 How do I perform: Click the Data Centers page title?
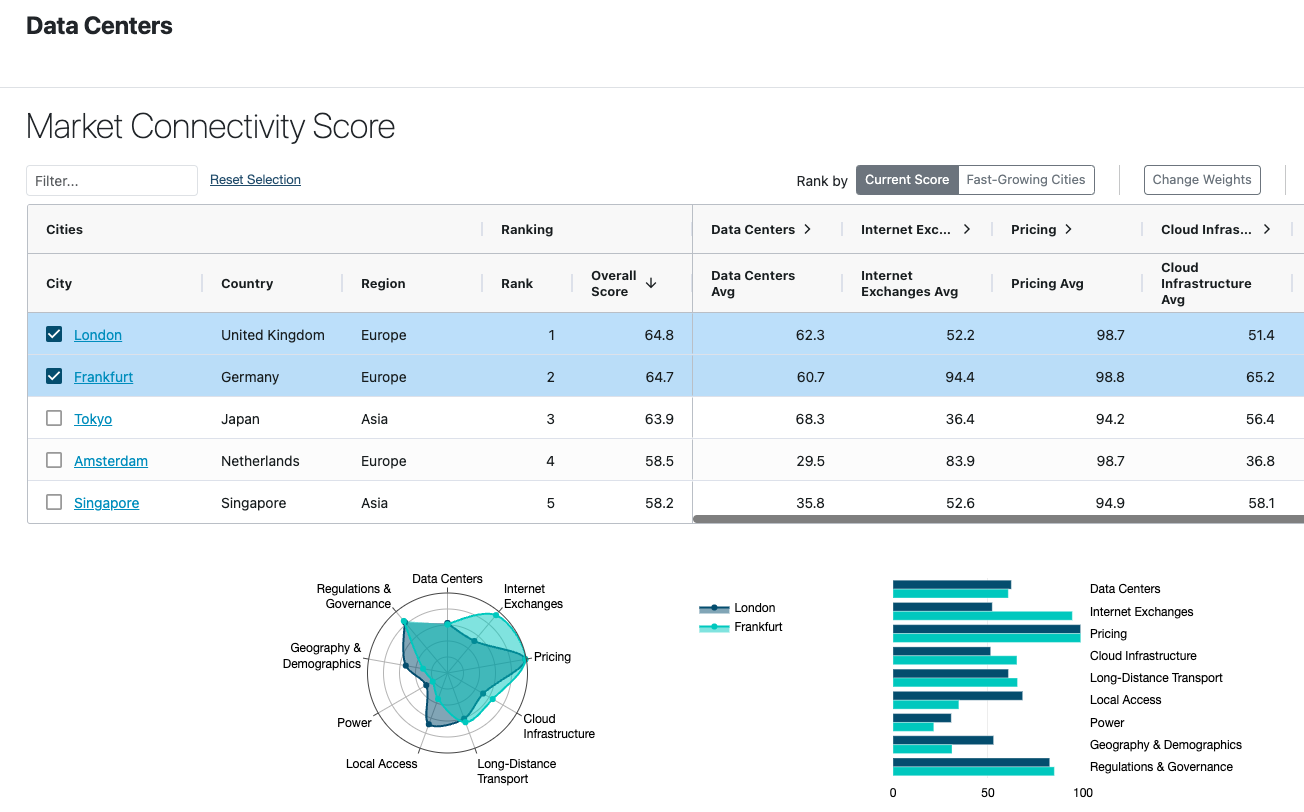[x=99, y=26]
